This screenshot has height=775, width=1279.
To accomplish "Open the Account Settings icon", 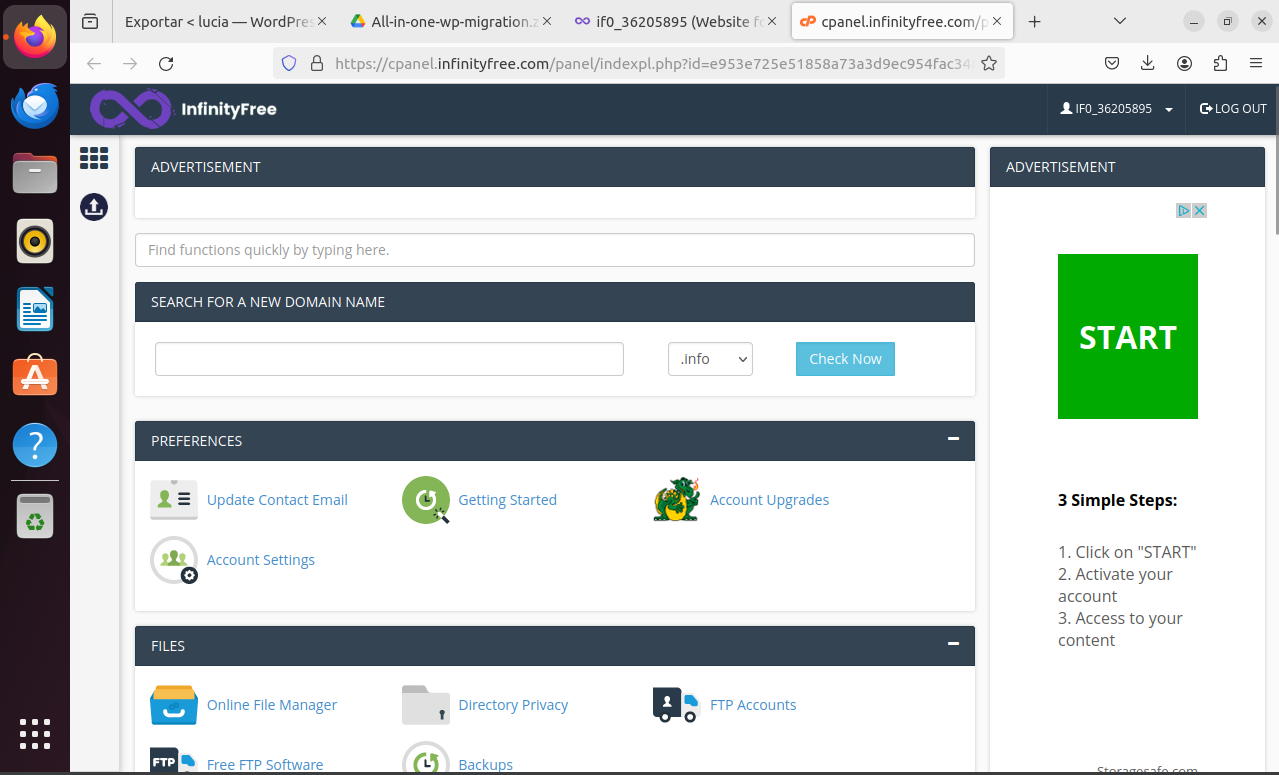I will pyautogui.click(x=174, y=560).
